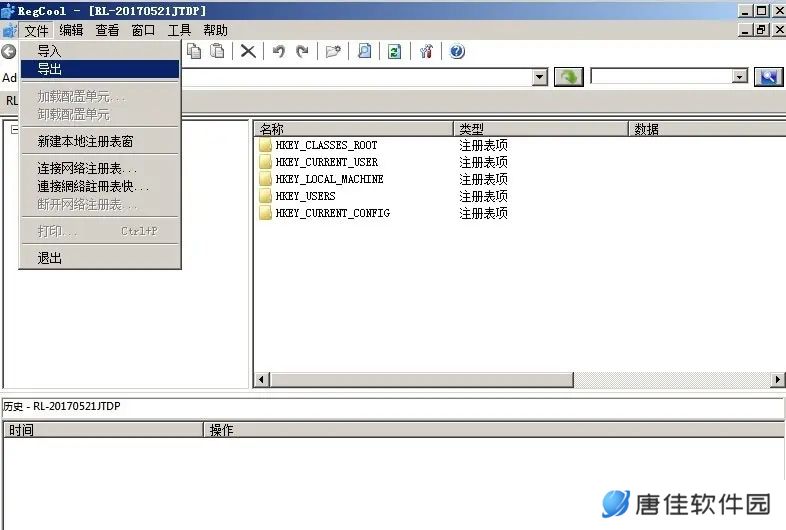Sort by the 类型 column header
Screen dimensions: 786x530
point(541,129)
